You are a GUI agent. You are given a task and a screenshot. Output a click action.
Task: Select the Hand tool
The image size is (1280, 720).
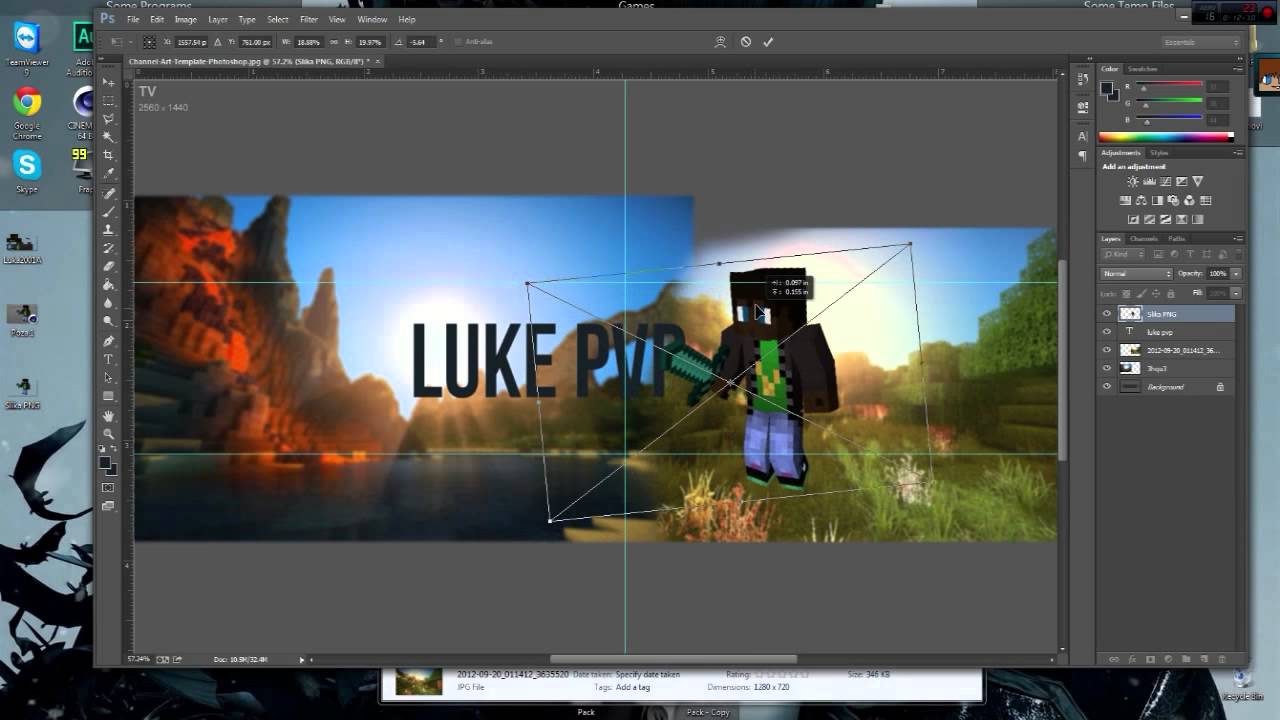click(x=109, y=415)
